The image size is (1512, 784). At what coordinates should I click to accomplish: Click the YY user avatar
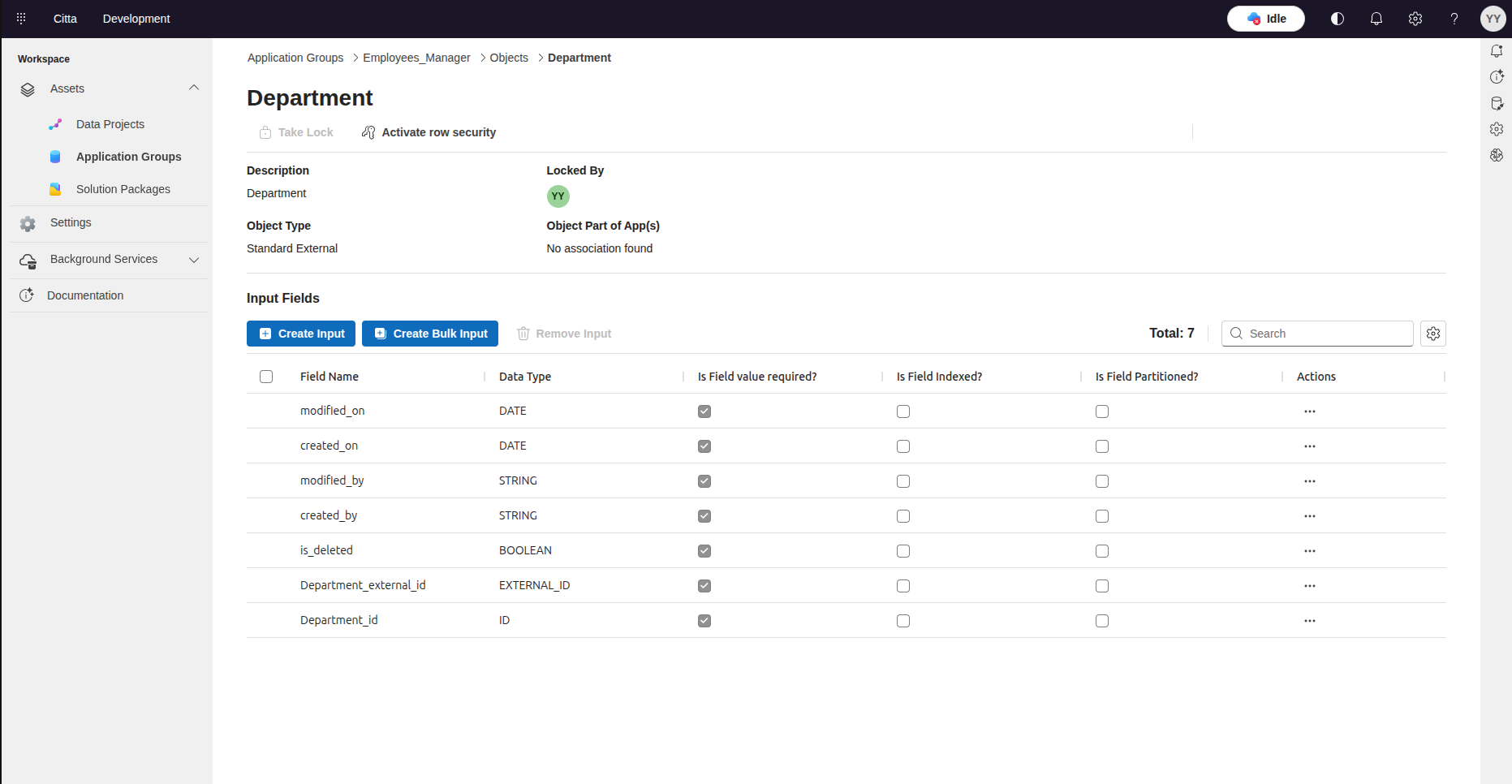coord(1493,19)
